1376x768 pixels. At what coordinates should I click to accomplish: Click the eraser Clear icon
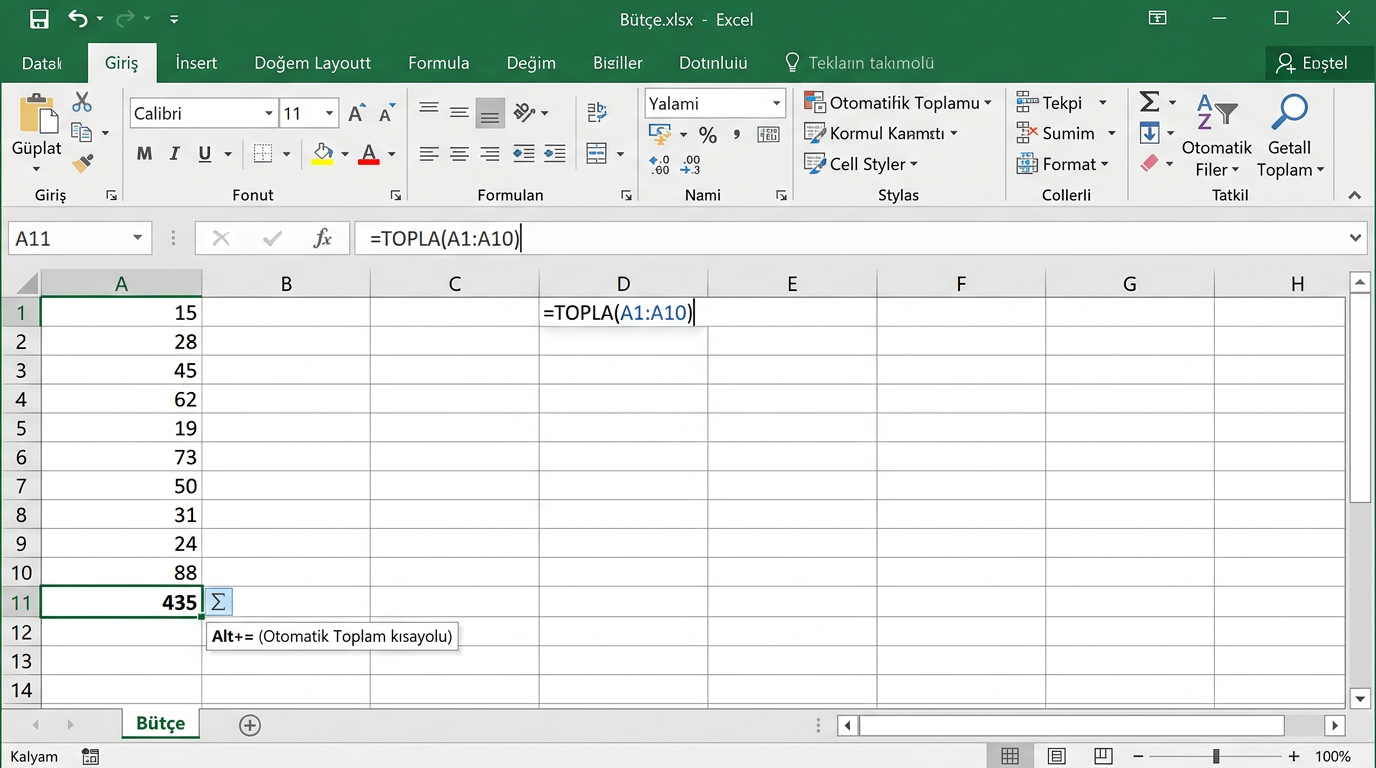[x=1150, y=163]
